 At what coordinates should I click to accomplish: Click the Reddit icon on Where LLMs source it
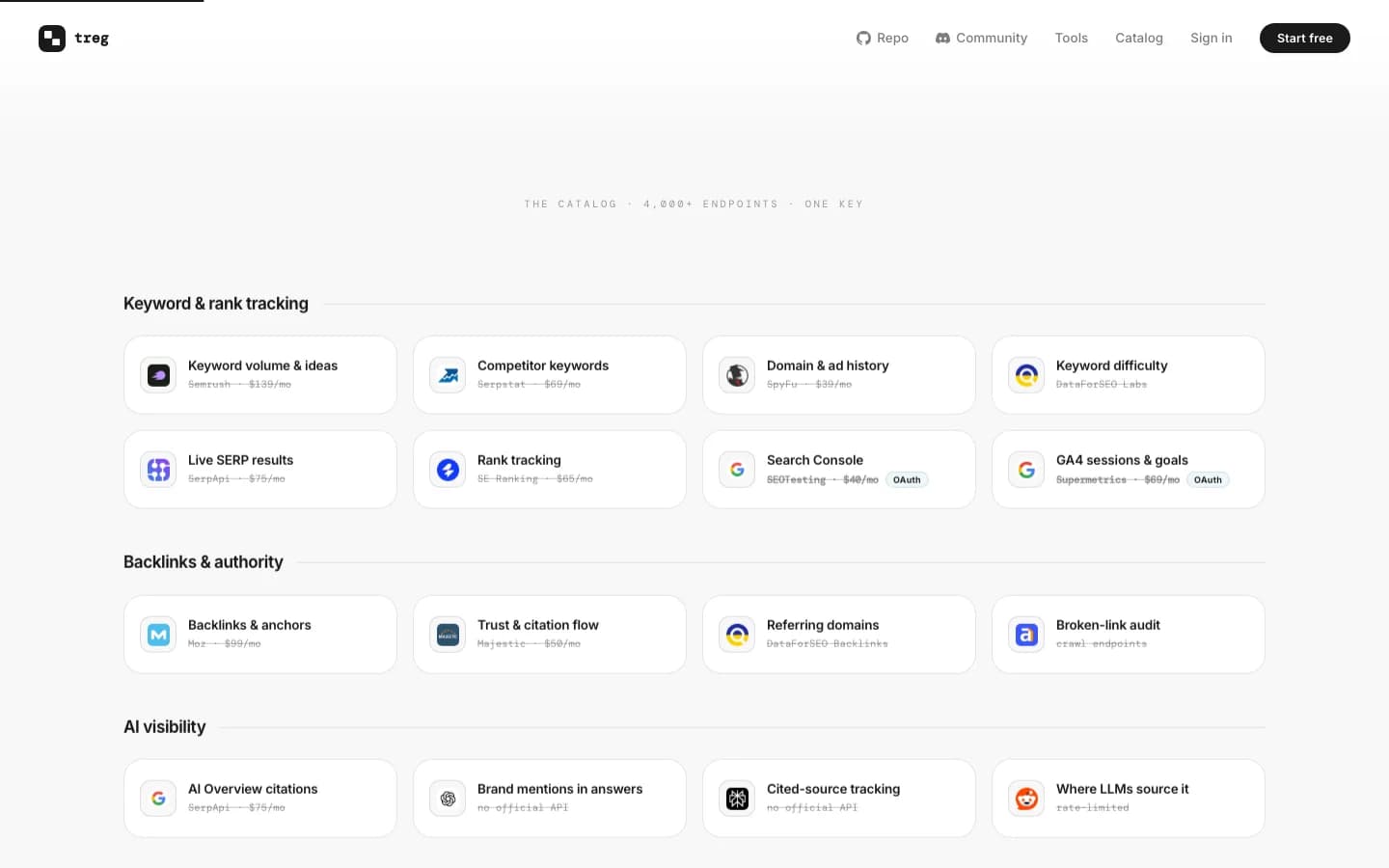[1026, 799]
